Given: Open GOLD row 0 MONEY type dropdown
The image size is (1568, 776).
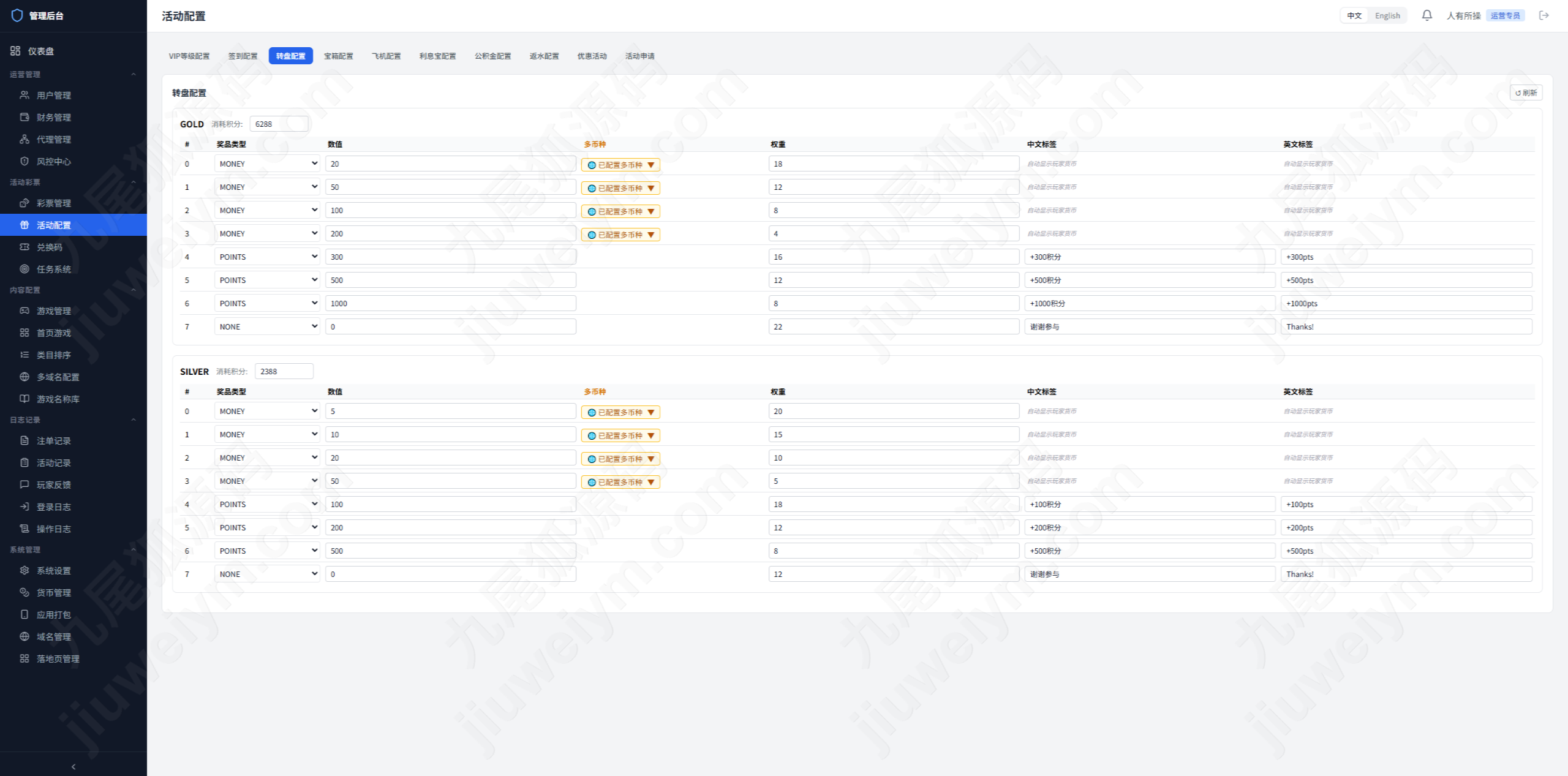Looking at the screenshot, I should coord(267,164).
